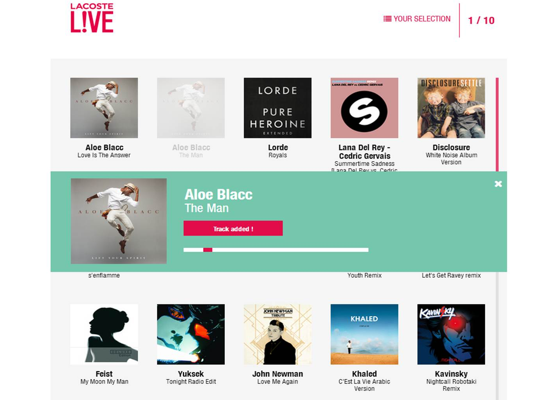This screenshot has width=550, height=400.
Task: Select the Spinnin' Records Lana Del Rey cover
Action: tap(364, 108)
